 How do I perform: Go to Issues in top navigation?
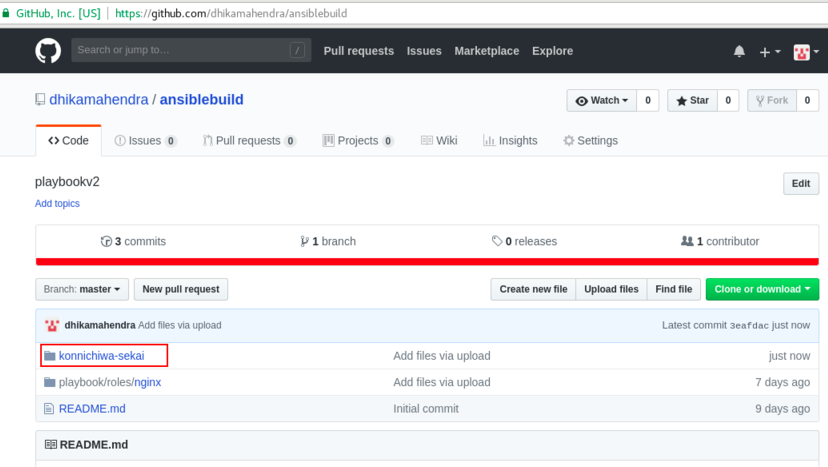pyautogui.click(x=424, y=51)
